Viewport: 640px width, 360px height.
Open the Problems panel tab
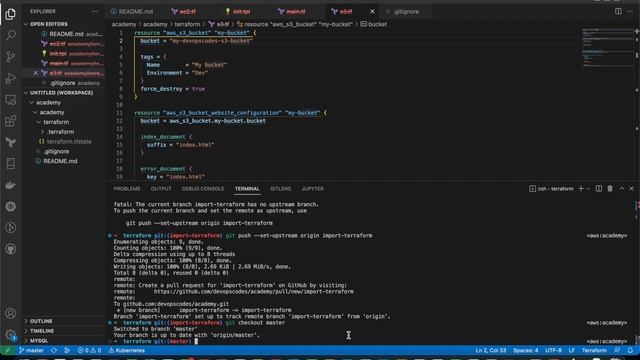(x=127, y=189)
